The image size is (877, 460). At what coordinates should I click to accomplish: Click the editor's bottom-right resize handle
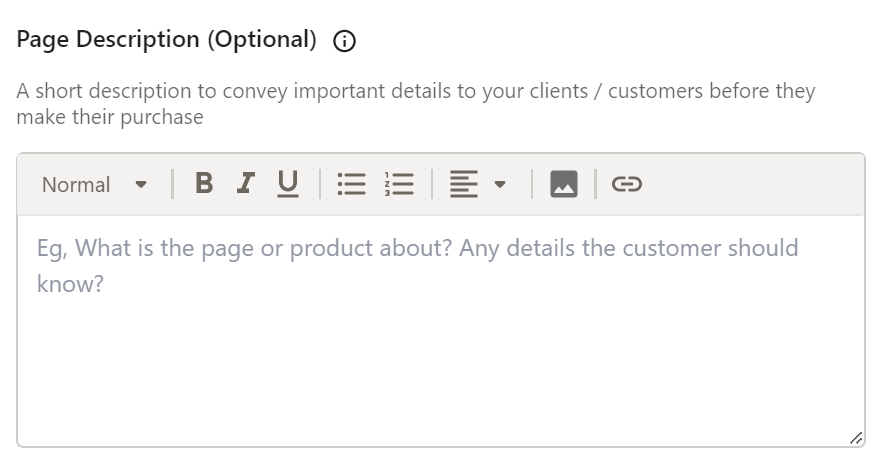pyautogui.click(x=855, y=438)
